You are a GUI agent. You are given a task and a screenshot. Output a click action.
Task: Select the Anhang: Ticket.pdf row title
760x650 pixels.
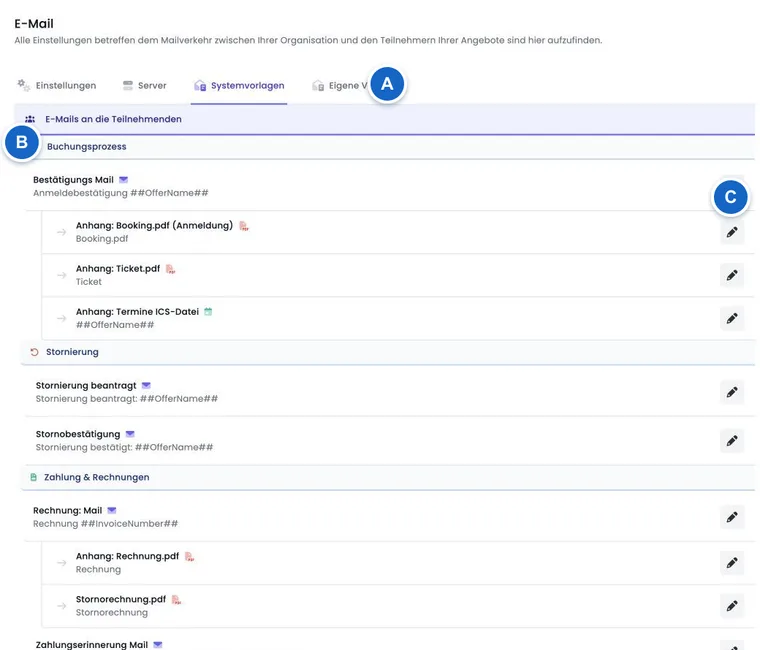click(118, 269)
